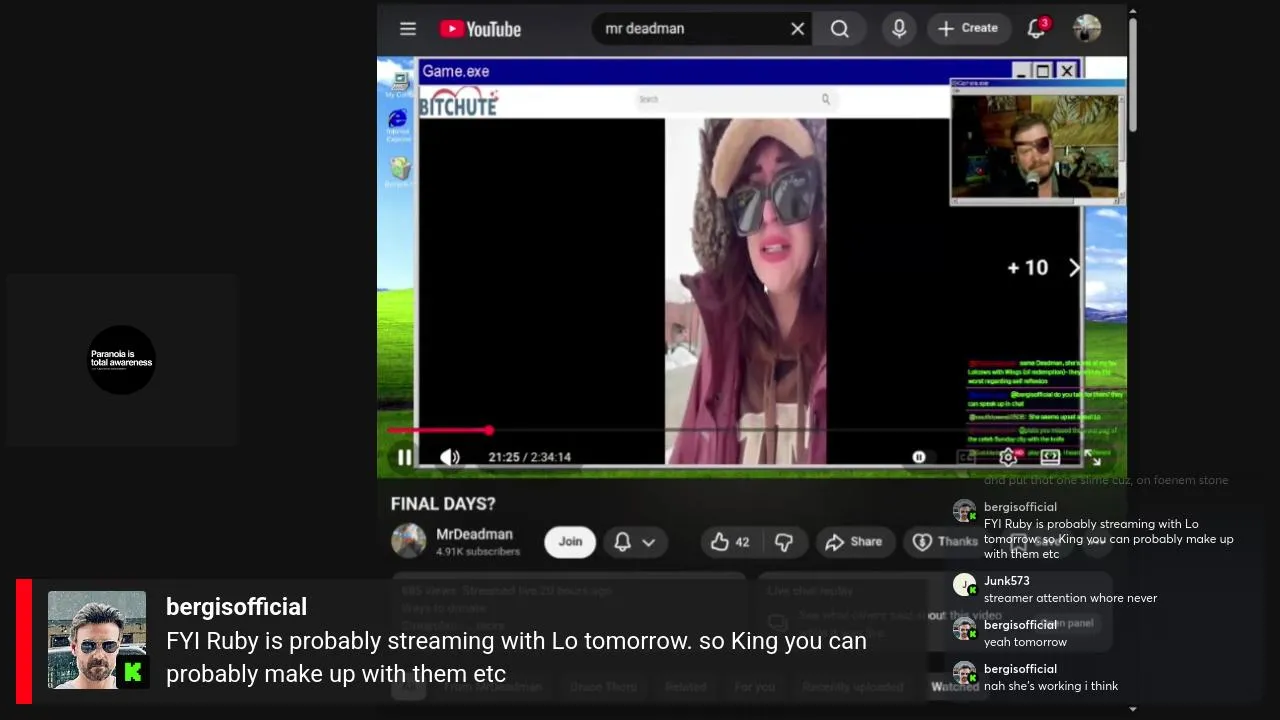Image resolution: width=1280 pixels, height=720 pixels.
Task: Run search with the magnifier button
Action: (840, 29)
